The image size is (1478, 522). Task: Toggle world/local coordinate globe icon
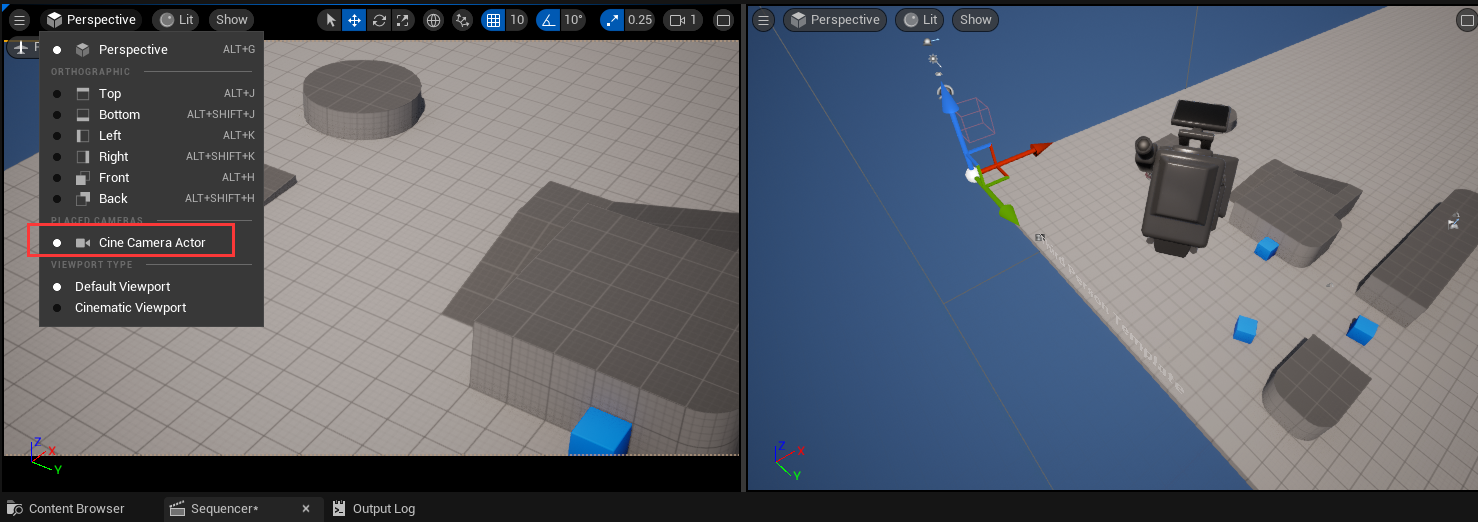(433, 20)
